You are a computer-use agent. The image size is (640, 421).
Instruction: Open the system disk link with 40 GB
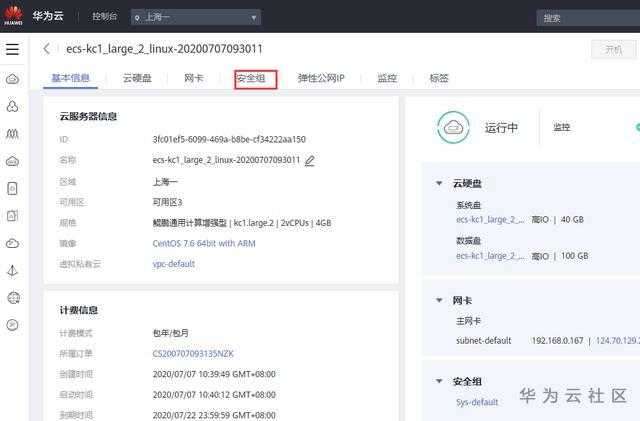click(490, 220)
